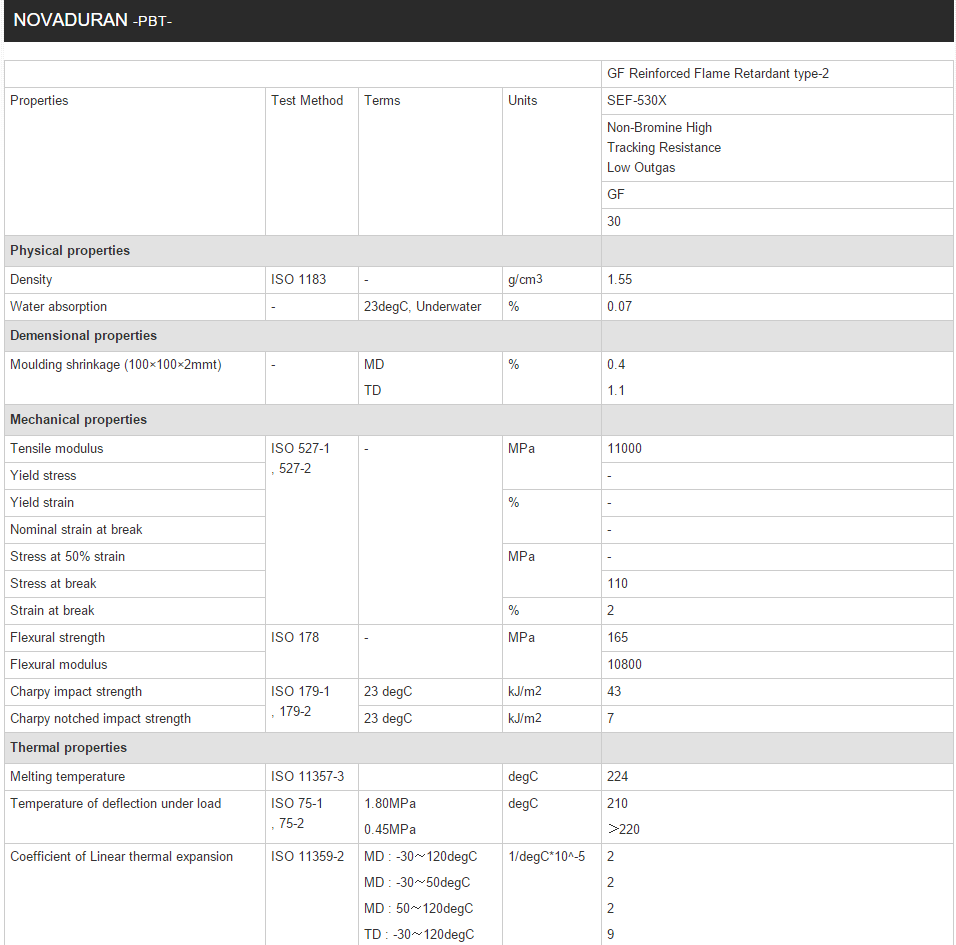The width and height of the screenshot is (956, 945).
Task: Click 'Temperature of deflection under load' label
Action: [x=115, y=804]
